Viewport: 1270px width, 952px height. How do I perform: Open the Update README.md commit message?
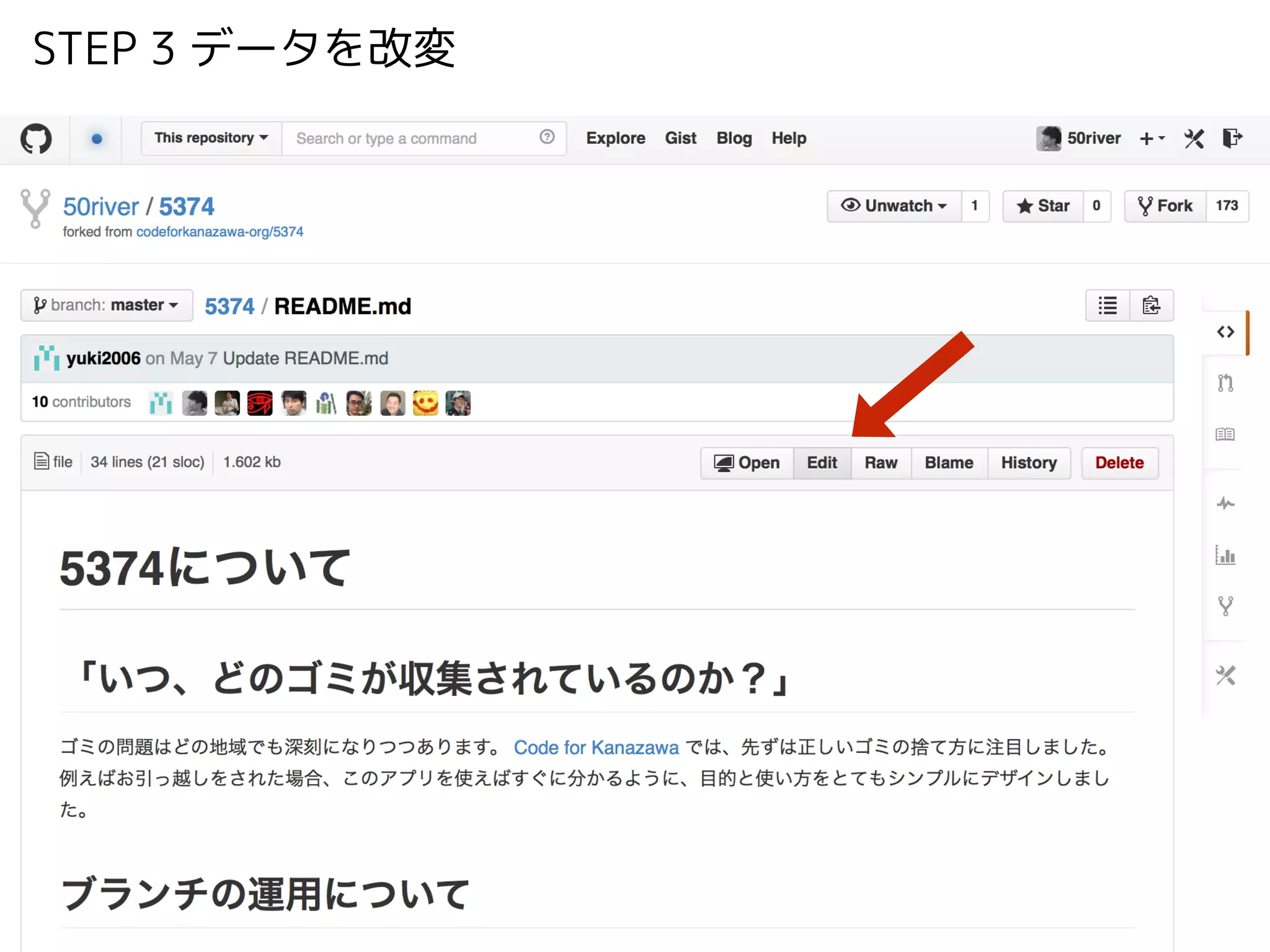(x=306, y=358)
